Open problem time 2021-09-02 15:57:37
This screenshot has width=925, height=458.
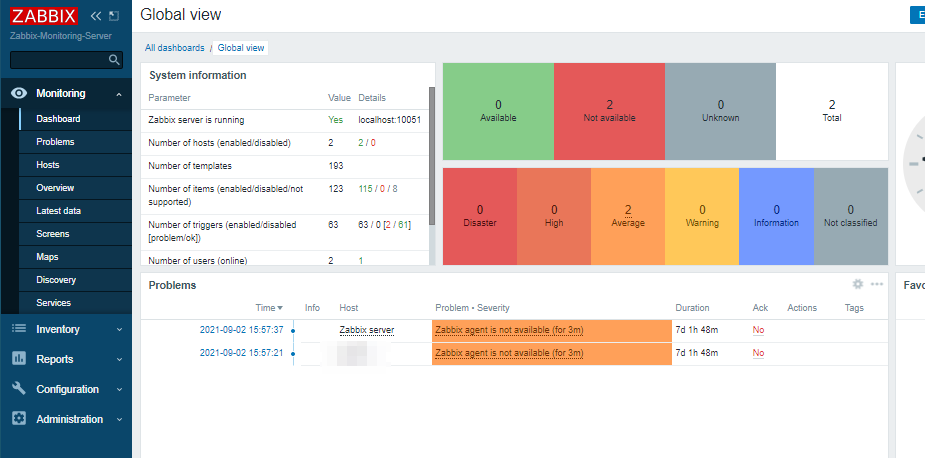tap(242, 330)
